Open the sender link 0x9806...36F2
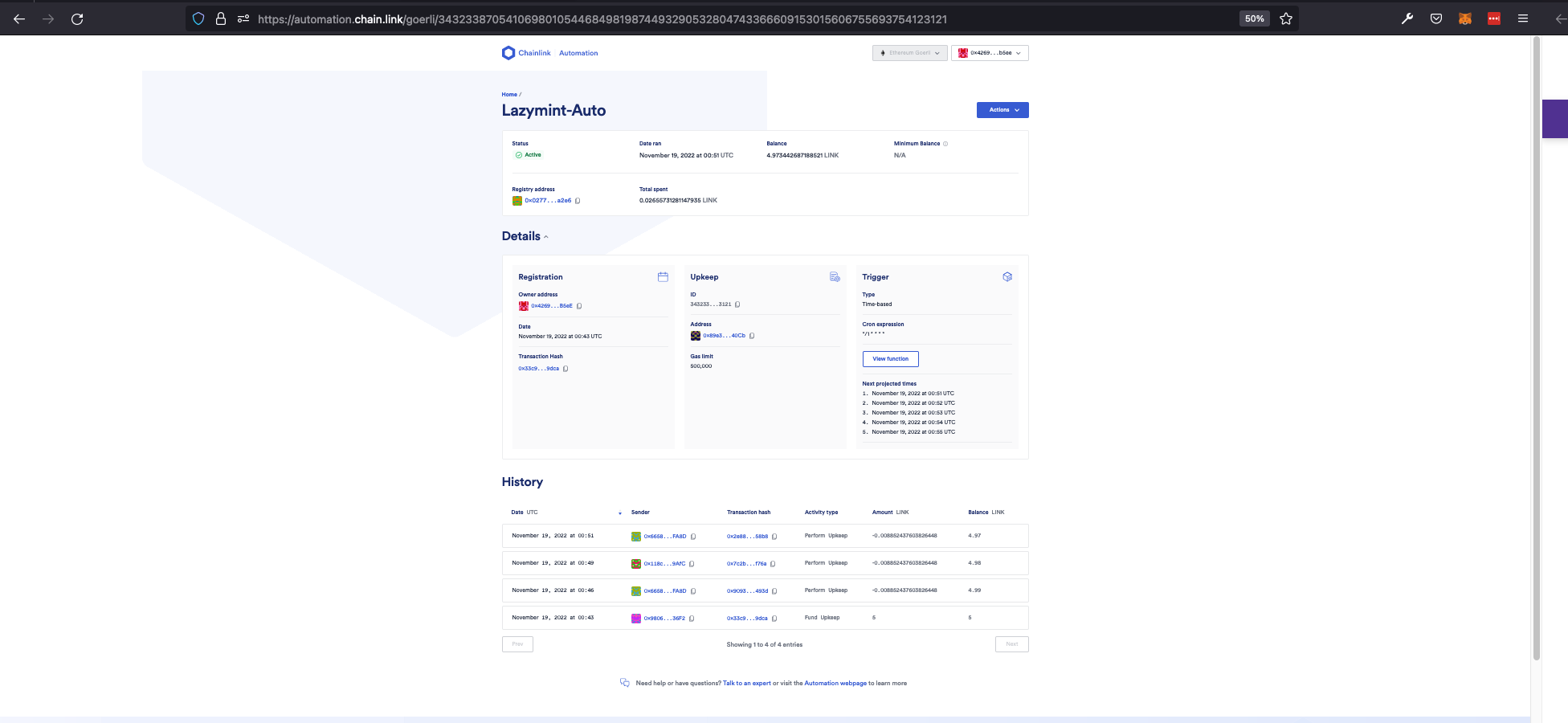The image size is (1568, 723). point(664,619)
